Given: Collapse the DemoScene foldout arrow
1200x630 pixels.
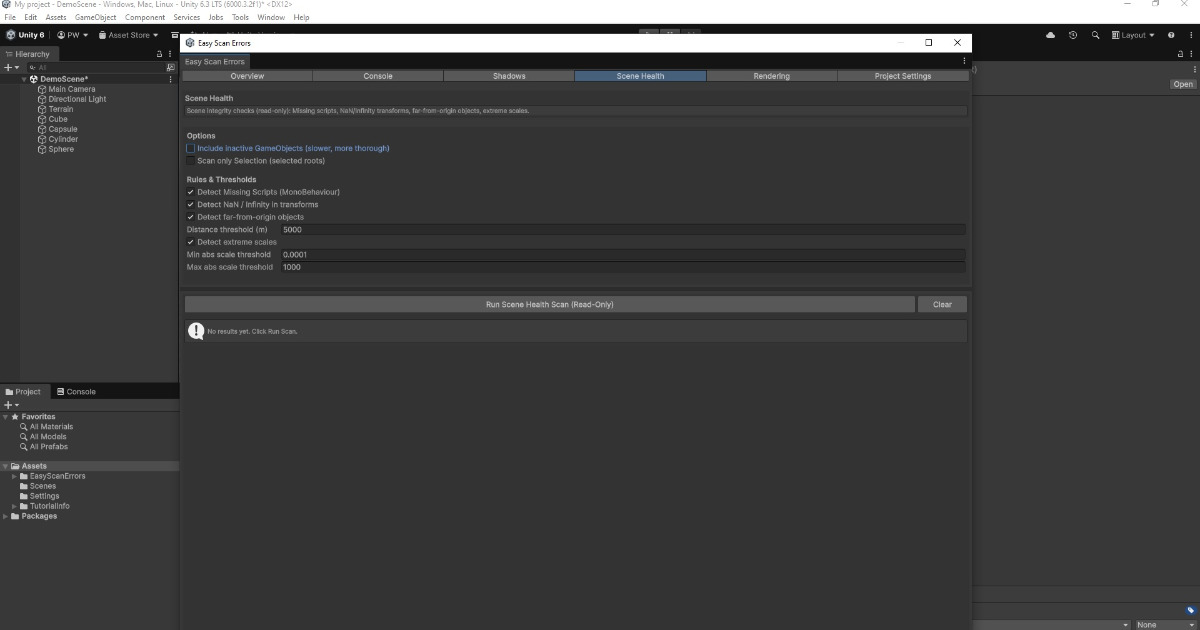Looking at the screenshot, I should pyautogui.click(x=25, y=79).
